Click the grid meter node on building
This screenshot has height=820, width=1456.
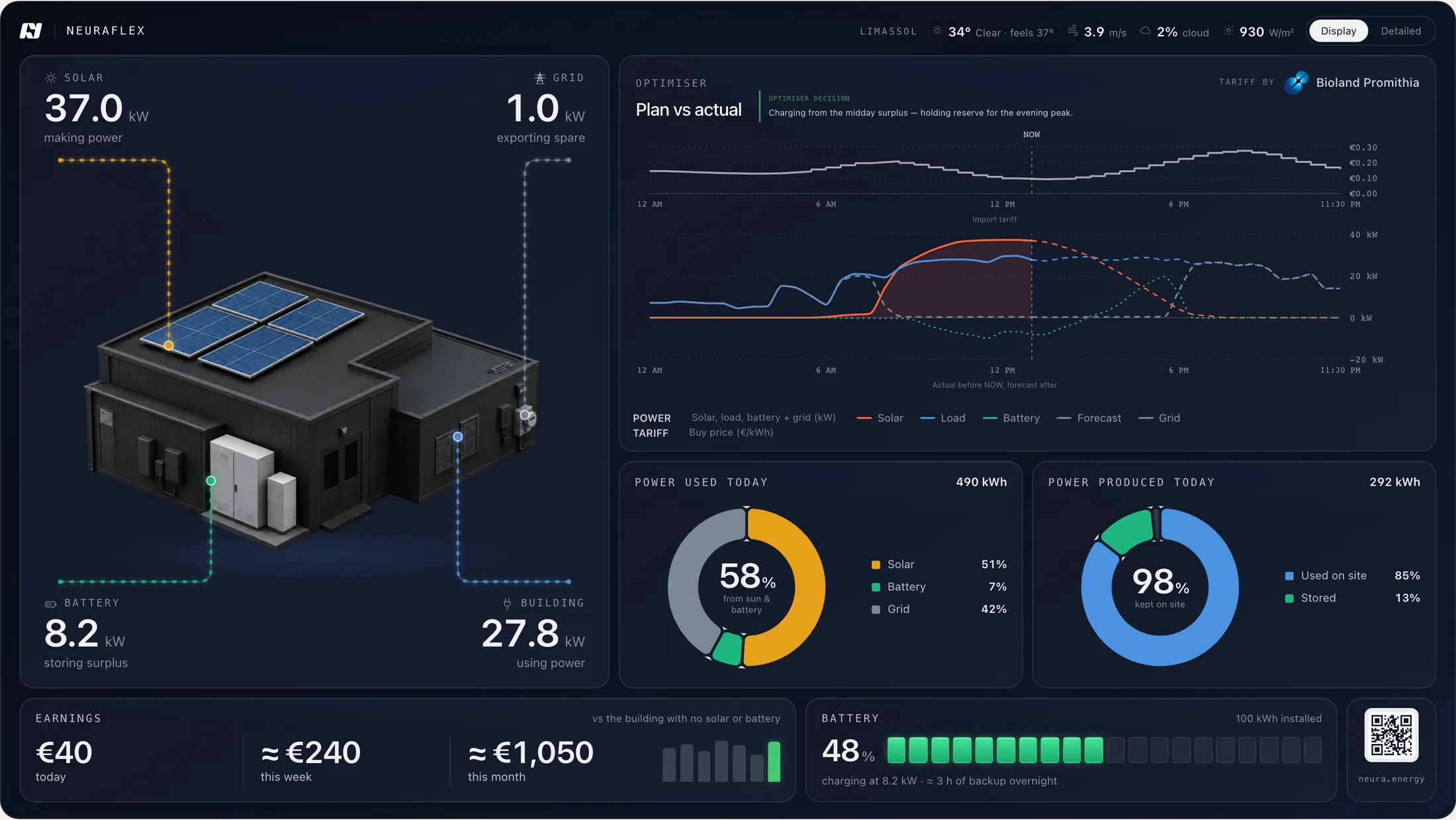(x=525, y=415)
